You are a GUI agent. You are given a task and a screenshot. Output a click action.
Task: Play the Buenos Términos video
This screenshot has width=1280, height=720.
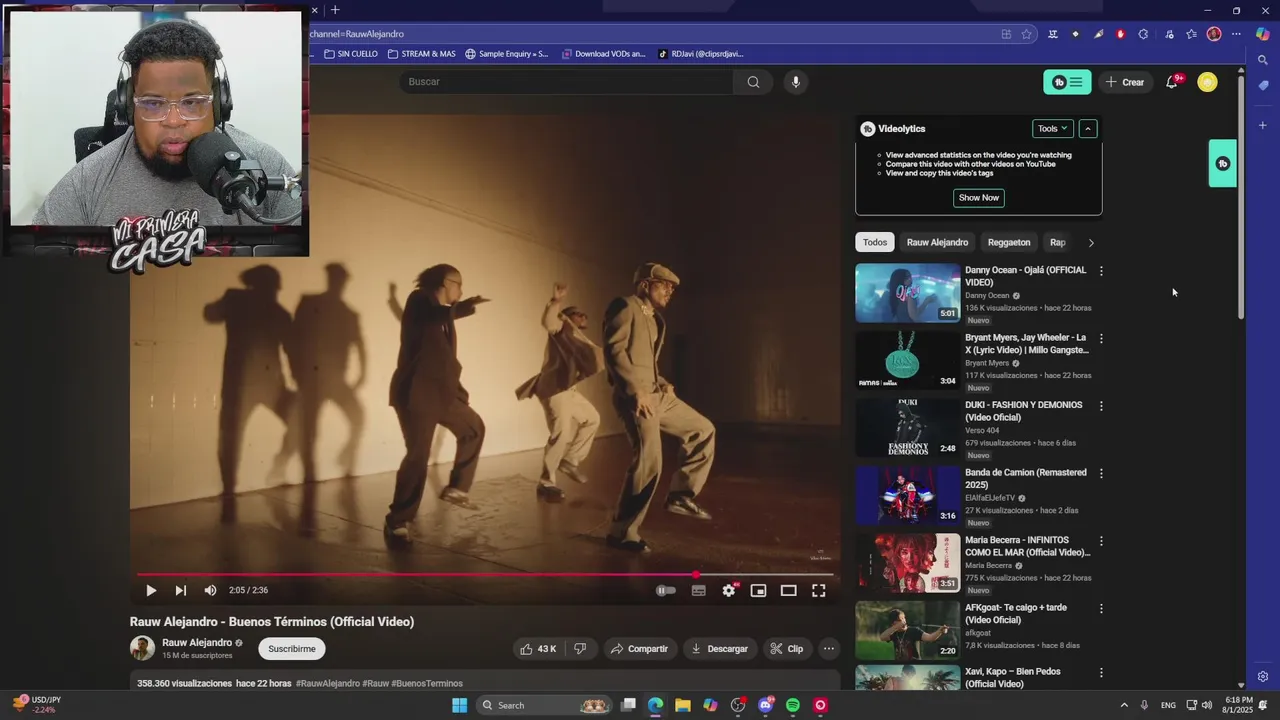click(151, 591)
